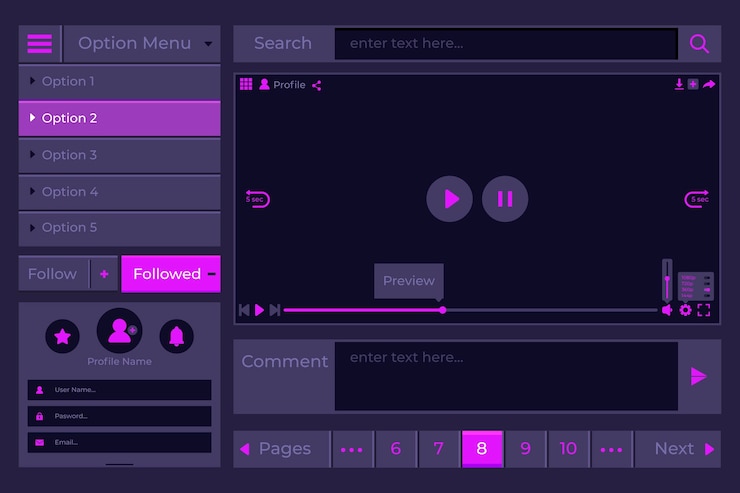Go to page 10
740x493 pixels.
tap(569, 449)
